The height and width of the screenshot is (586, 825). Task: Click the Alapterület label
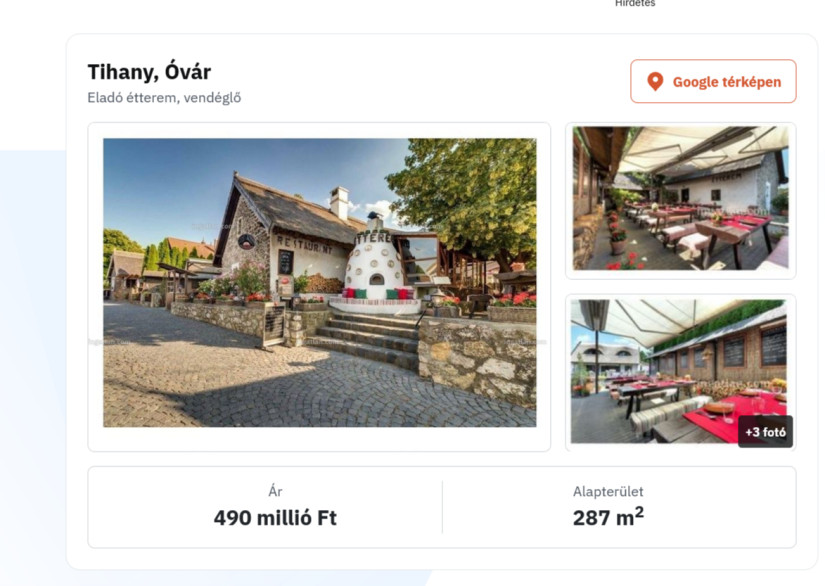tap(608, 491)
